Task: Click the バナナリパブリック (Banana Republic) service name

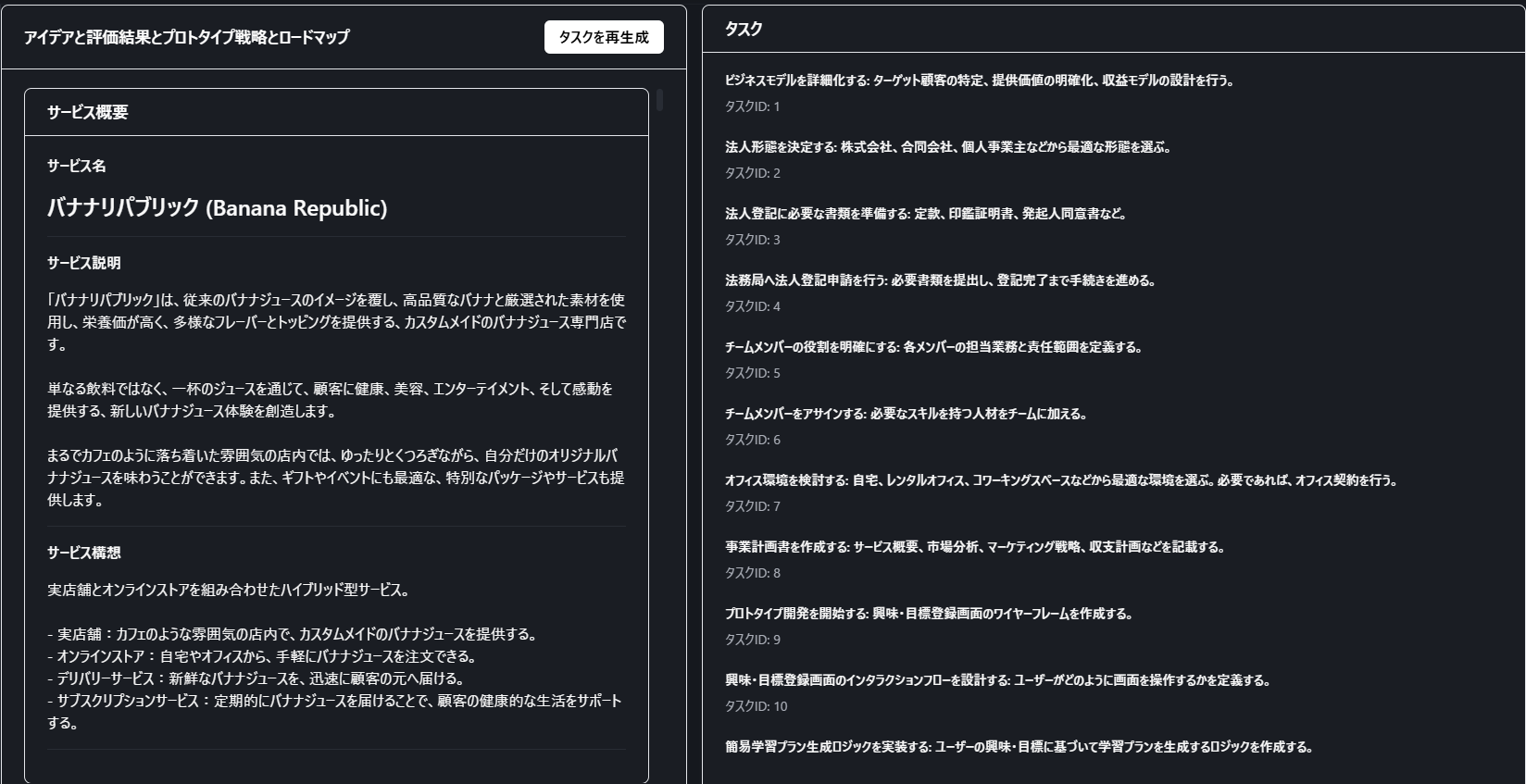Action: (x=217, y=207)
